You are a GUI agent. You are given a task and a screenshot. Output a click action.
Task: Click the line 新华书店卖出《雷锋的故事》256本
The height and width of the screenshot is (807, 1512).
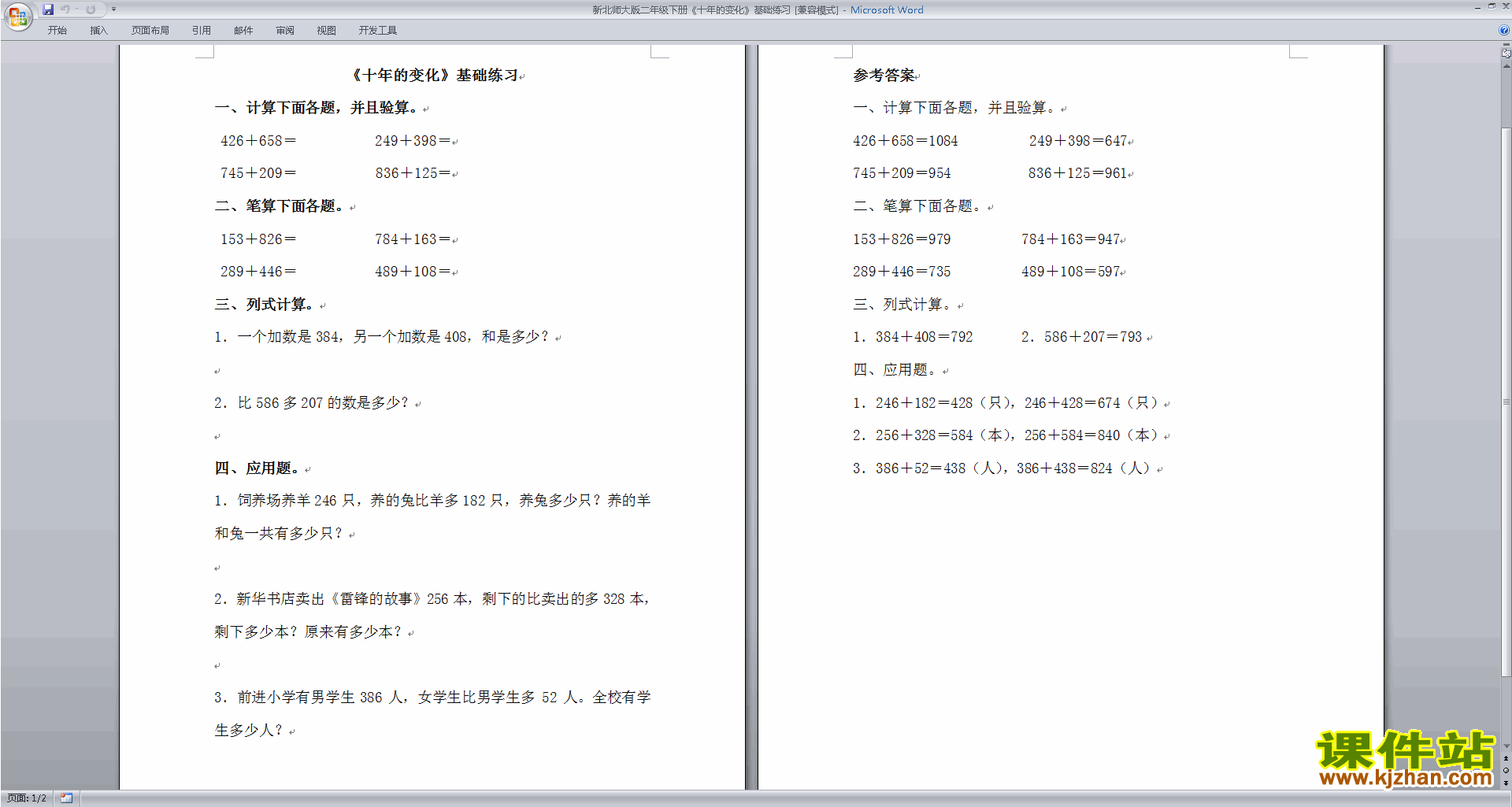click(x=432, y=599)
